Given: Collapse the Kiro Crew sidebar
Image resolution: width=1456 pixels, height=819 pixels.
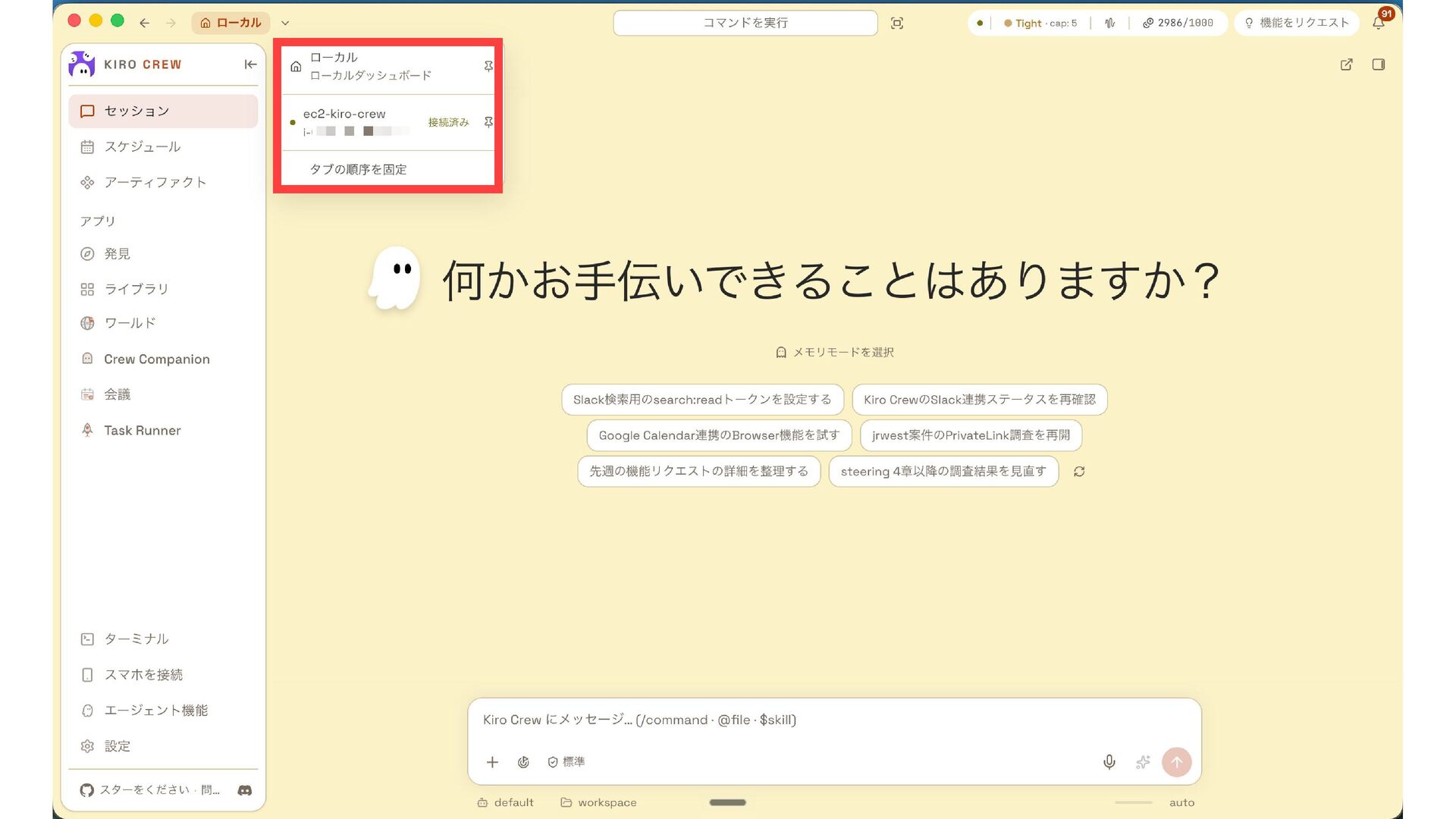Looking at the screenshot, I should tap(250, 64).
